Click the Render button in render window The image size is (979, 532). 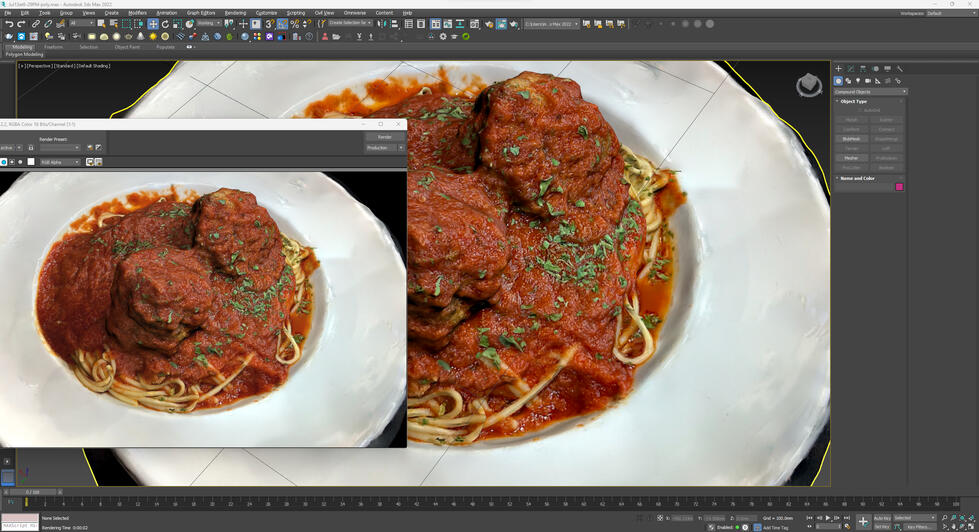tap(385, 137)
